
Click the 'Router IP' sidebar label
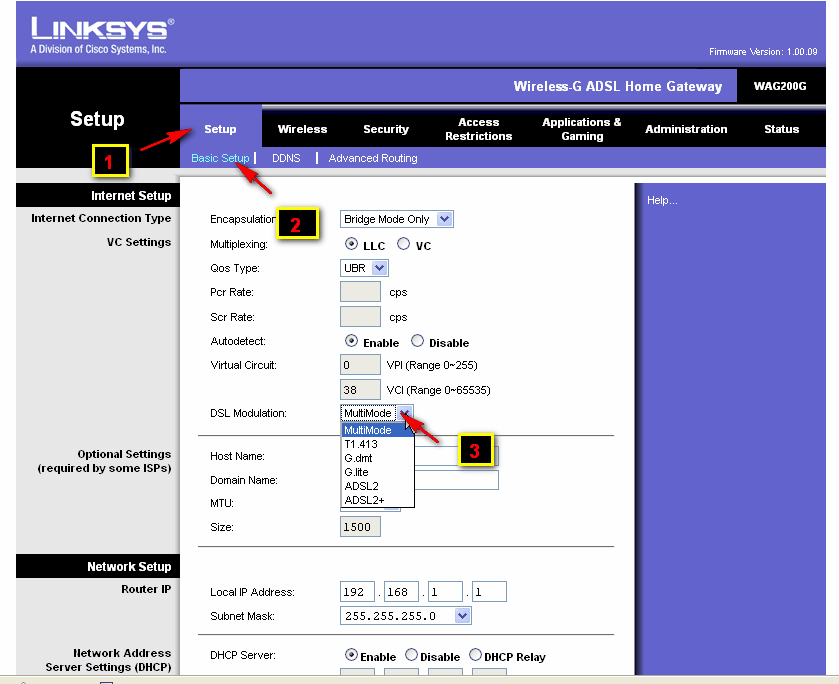146,589
